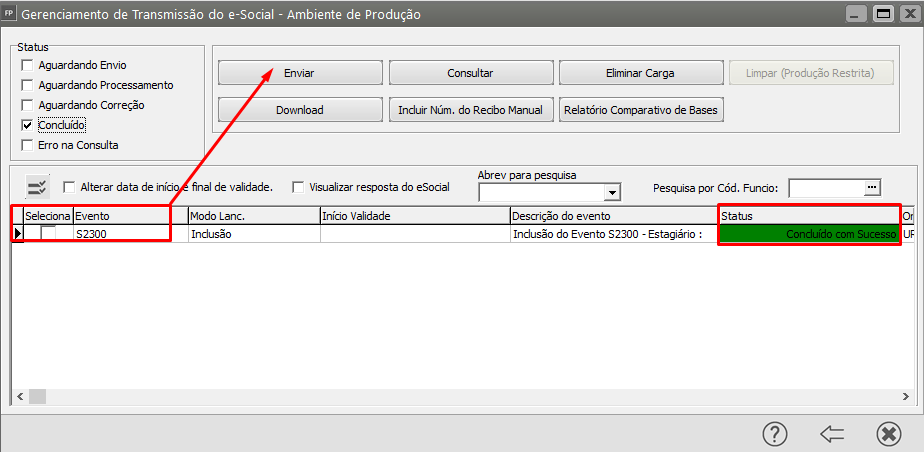Open the Cód. Funcio lookup ellipsis button

tap(872, 187)
